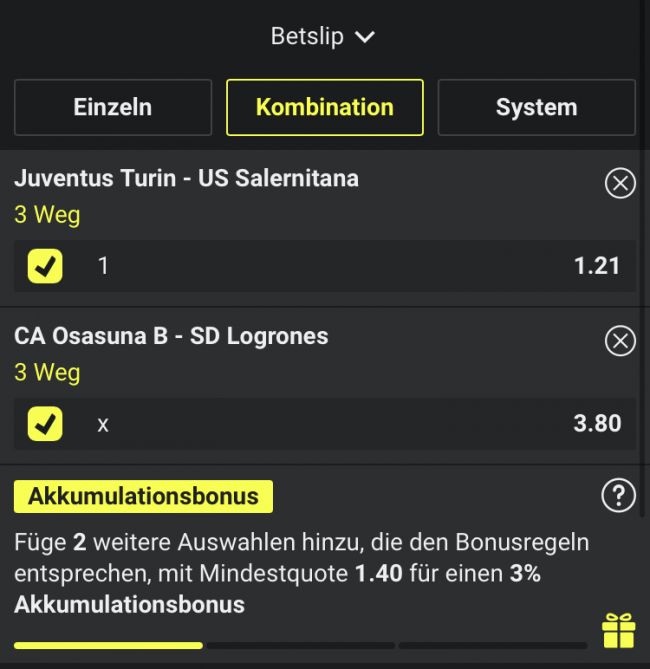Open the Akkumulationsbonus help question mark
Screen dimensions: 650x669
618,495
